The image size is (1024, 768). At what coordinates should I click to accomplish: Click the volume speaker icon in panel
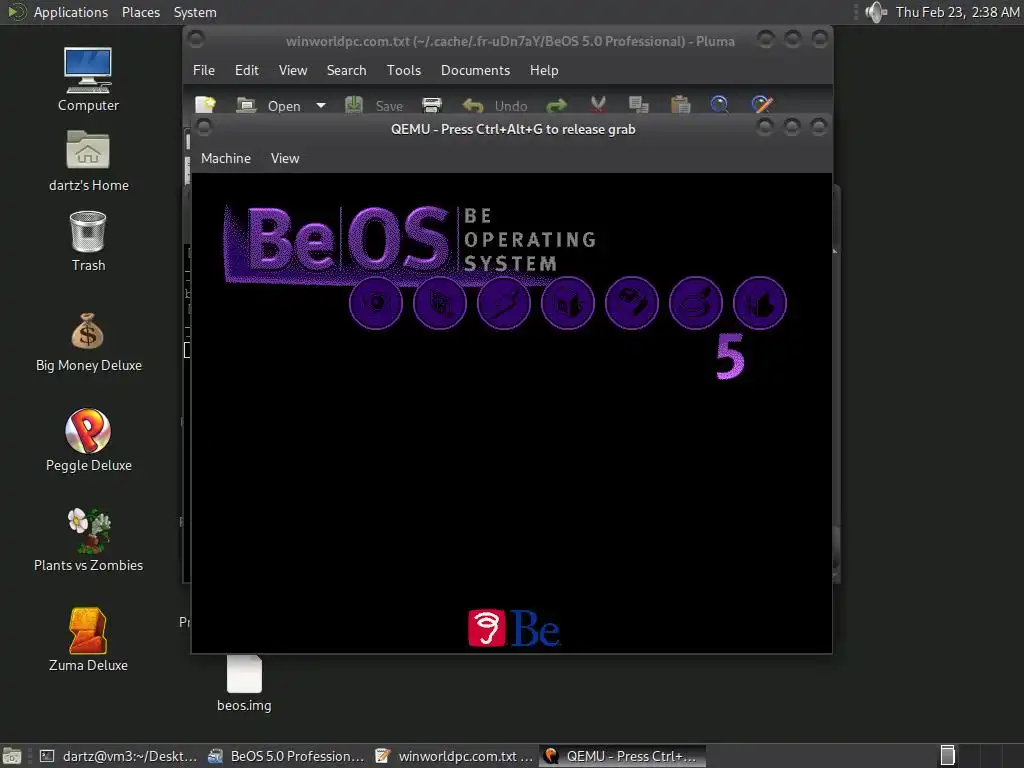[x=876, y=12]
